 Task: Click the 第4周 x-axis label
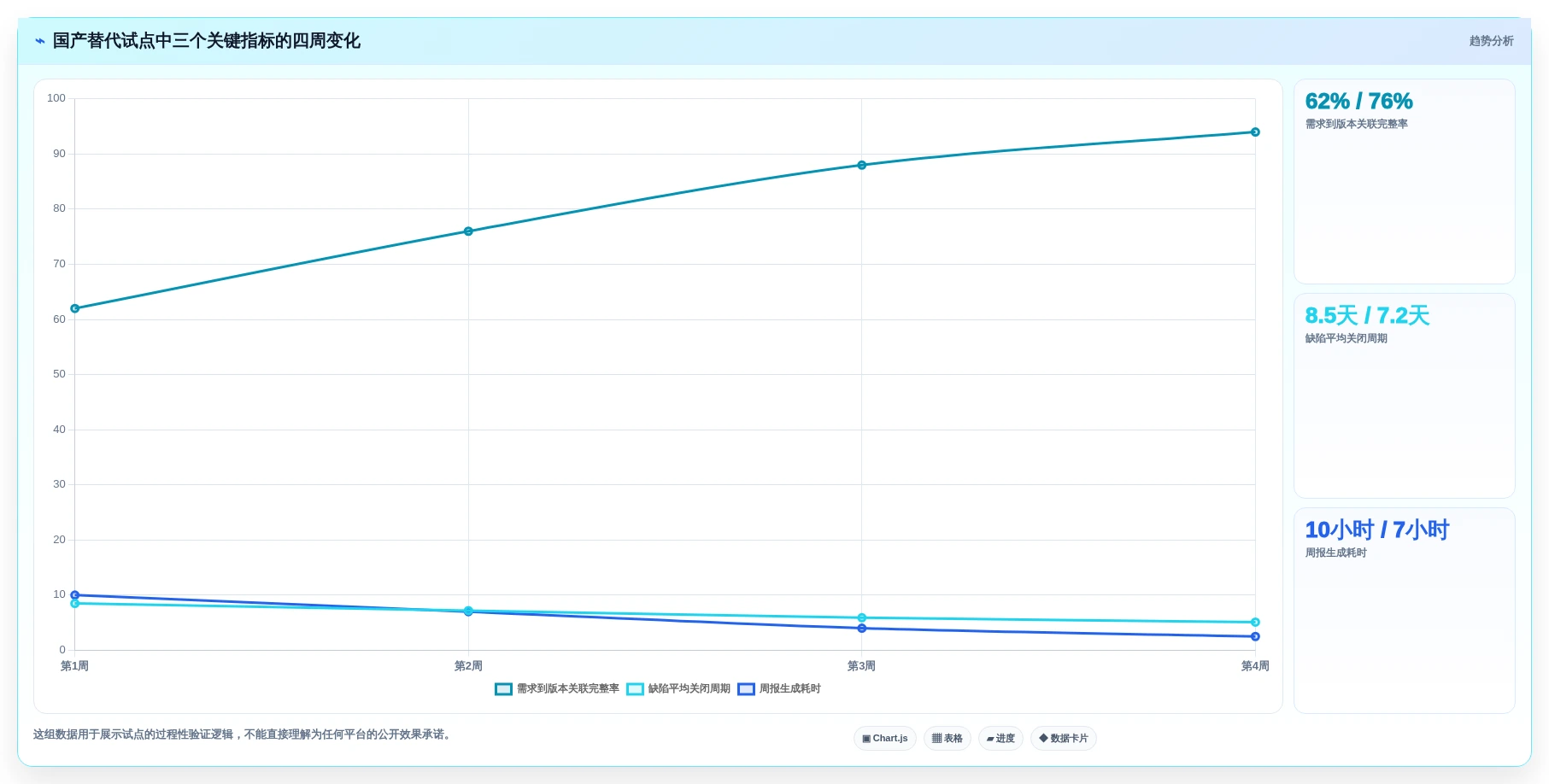[x=1255, y=666]
